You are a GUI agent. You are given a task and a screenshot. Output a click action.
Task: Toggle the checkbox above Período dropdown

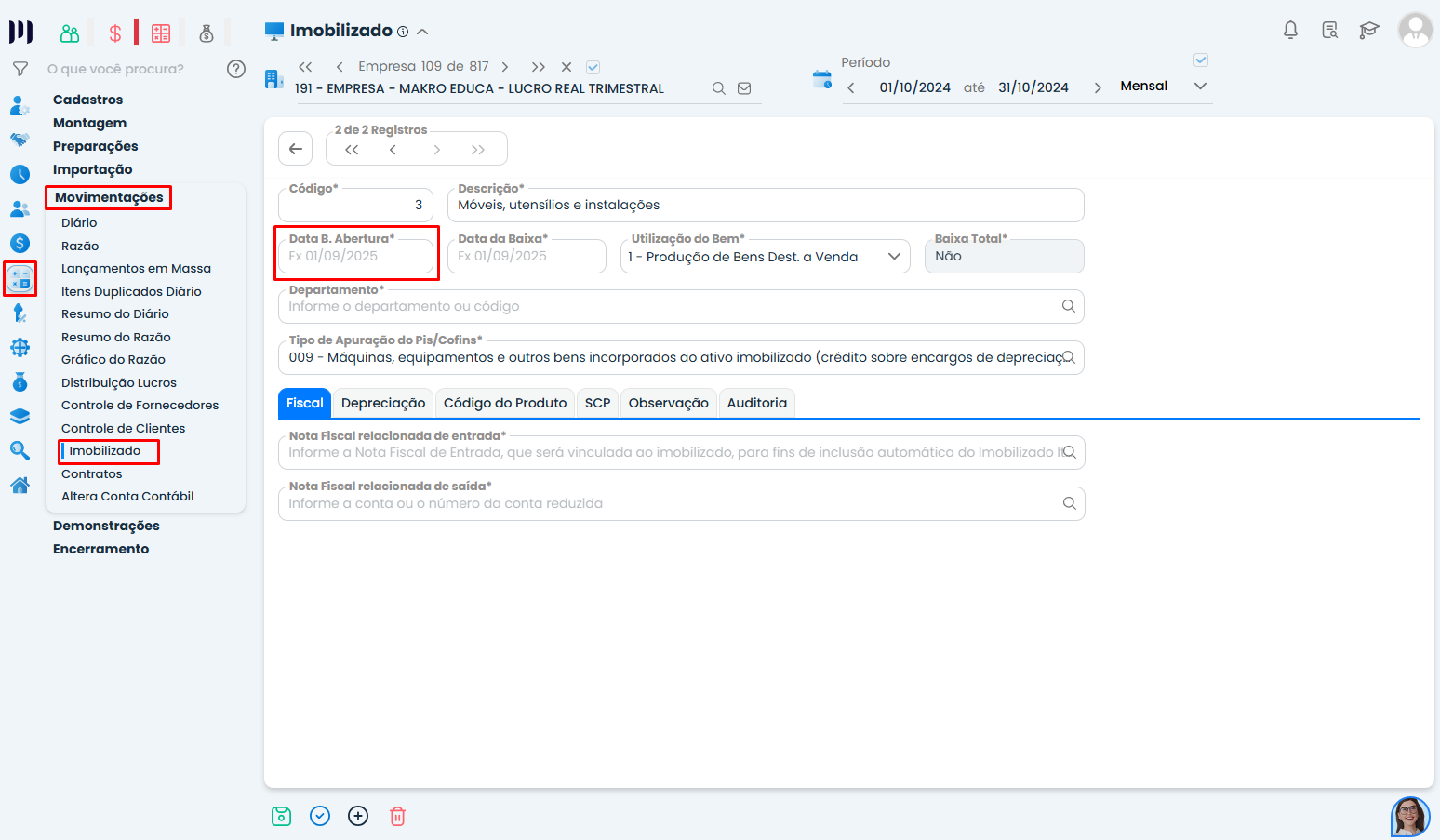(1201, 60)
